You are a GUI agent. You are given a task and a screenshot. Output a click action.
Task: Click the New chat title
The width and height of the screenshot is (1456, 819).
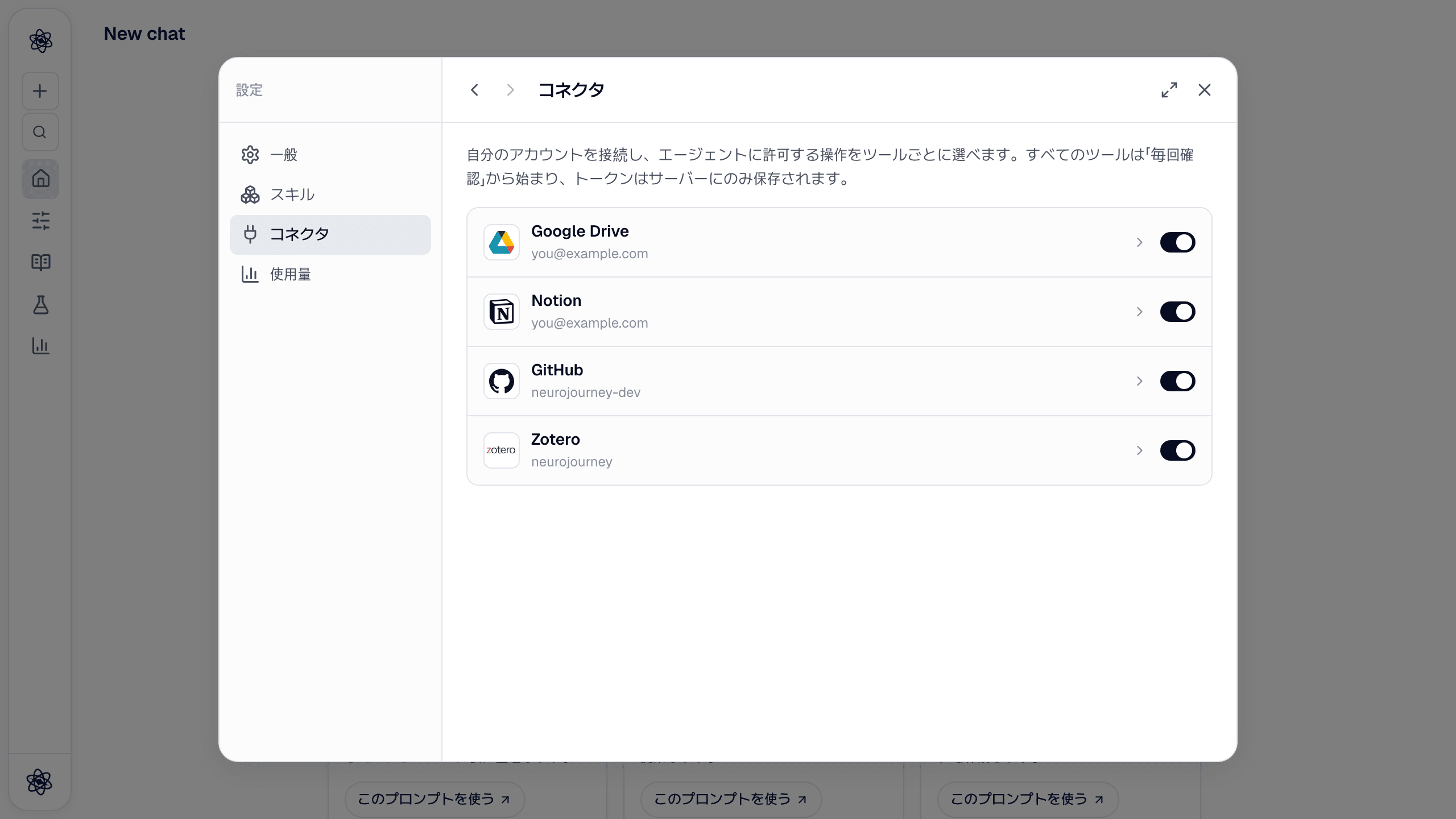pos(144,34)
